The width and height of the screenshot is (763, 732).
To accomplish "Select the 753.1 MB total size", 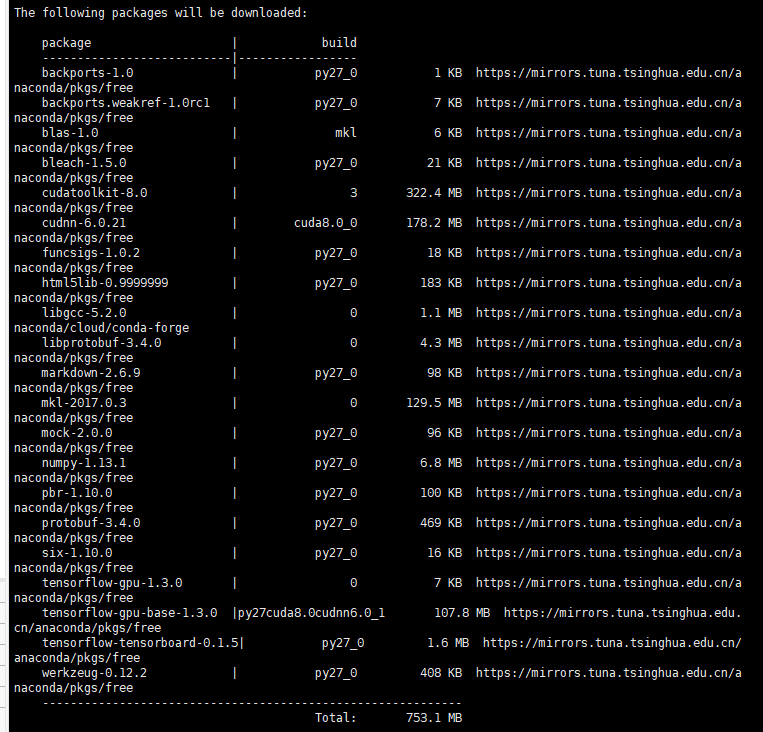I will coord(434,718).
